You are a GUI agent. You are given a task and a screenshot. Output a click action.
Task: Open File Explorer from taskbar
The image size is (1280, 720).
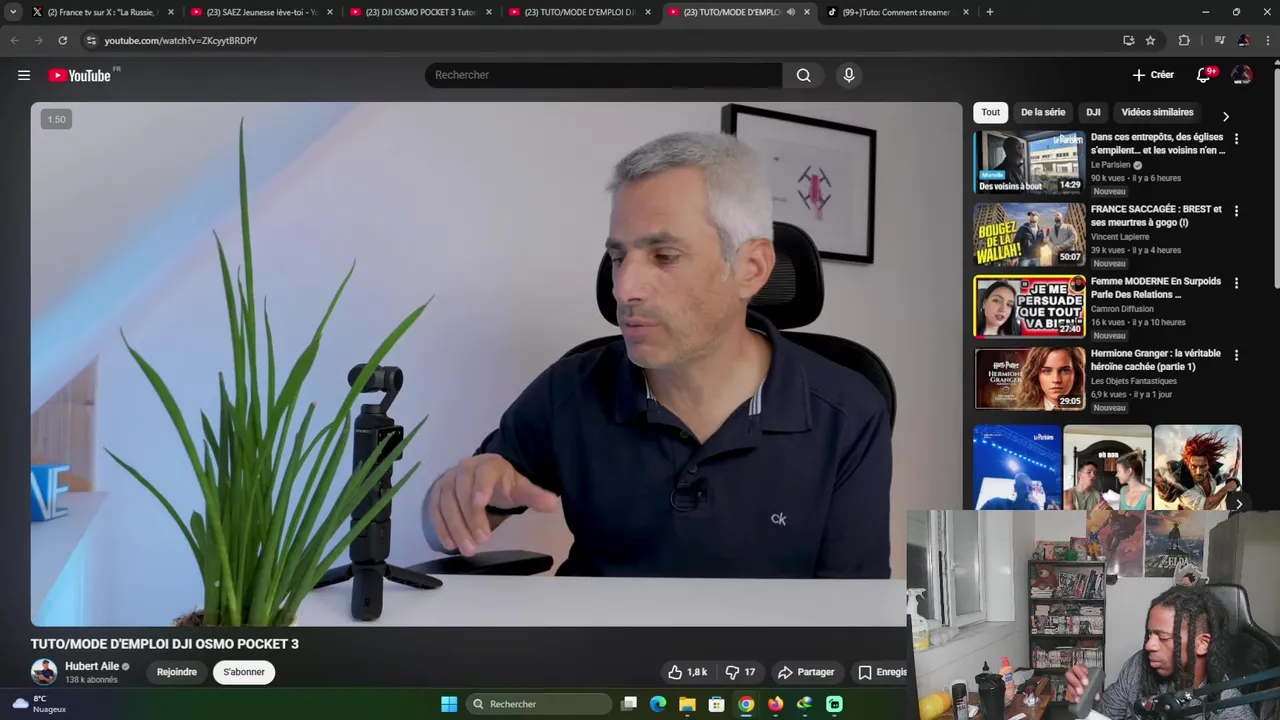coord(687,704)
